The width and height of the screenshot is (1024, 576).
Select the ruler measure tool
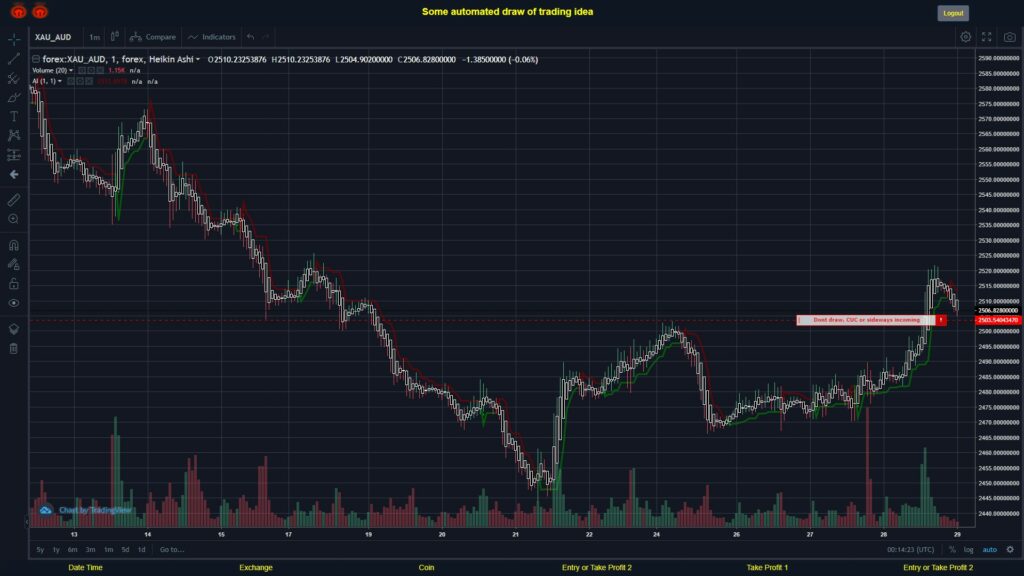[x=14, y=200]
